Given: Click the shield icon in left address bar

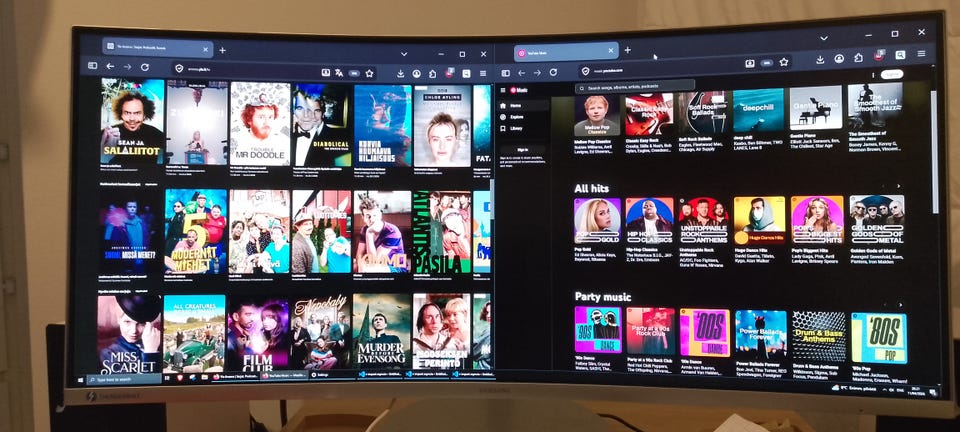Looking at the screenshot, I should click(x=179, y=69).
